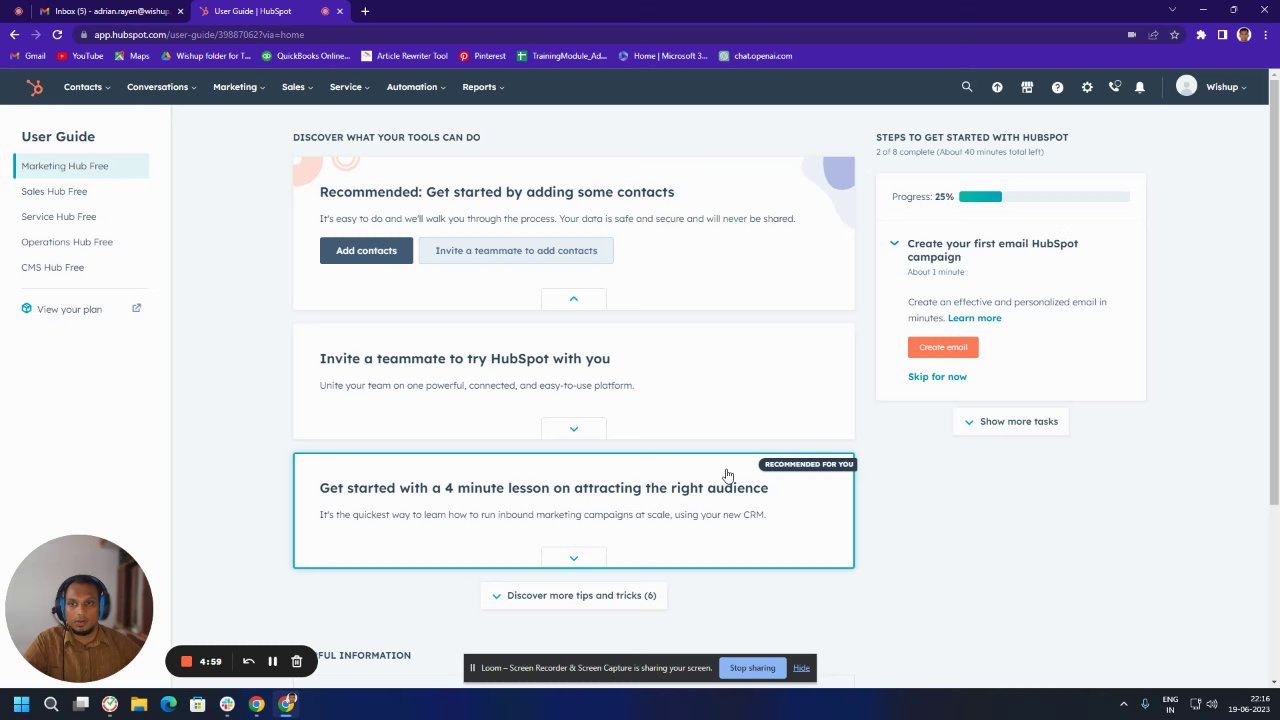Switch to the Gmail Inbox browser tab

coord(110,11)
